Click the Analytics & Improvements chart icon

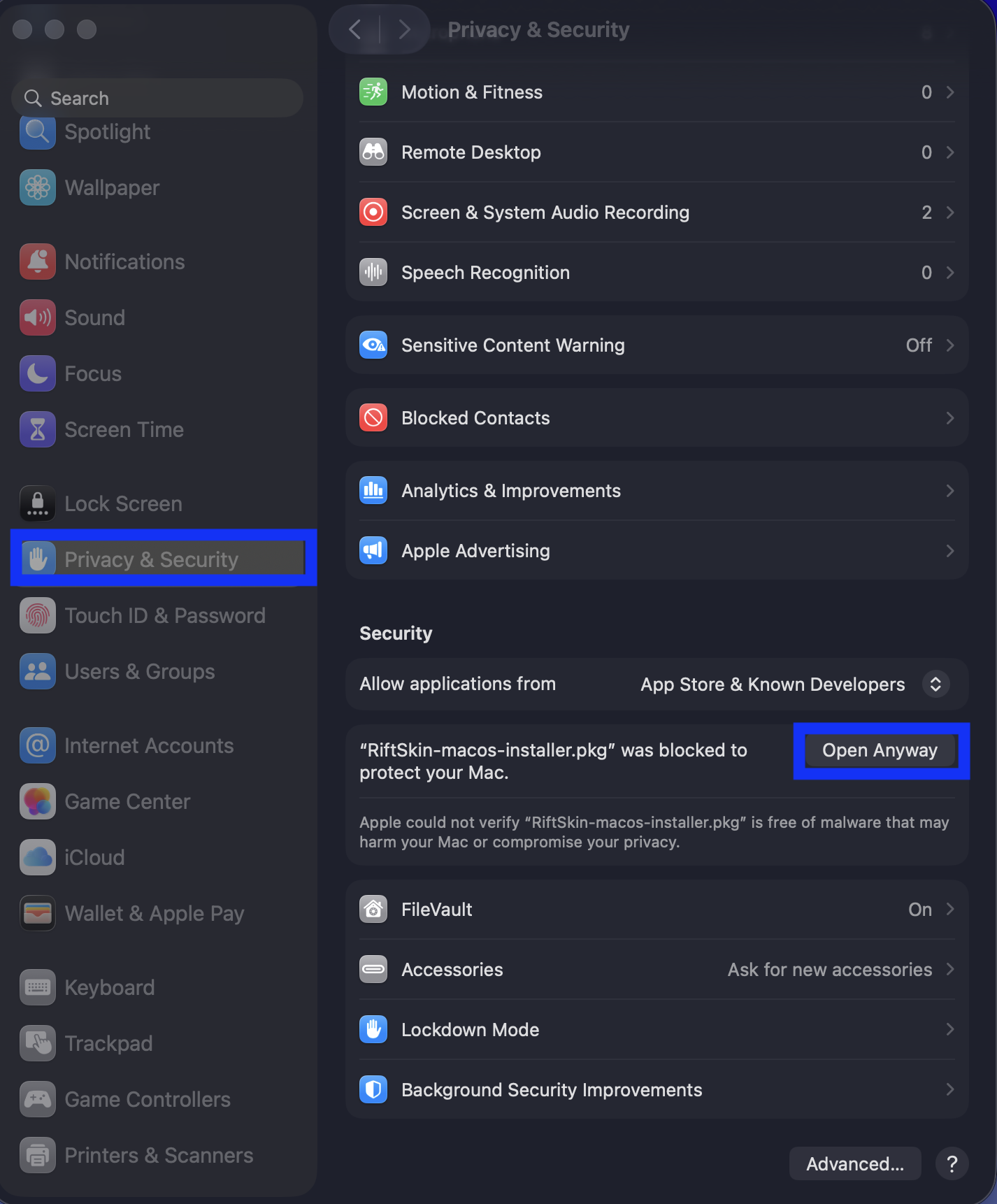click(373, 491)
